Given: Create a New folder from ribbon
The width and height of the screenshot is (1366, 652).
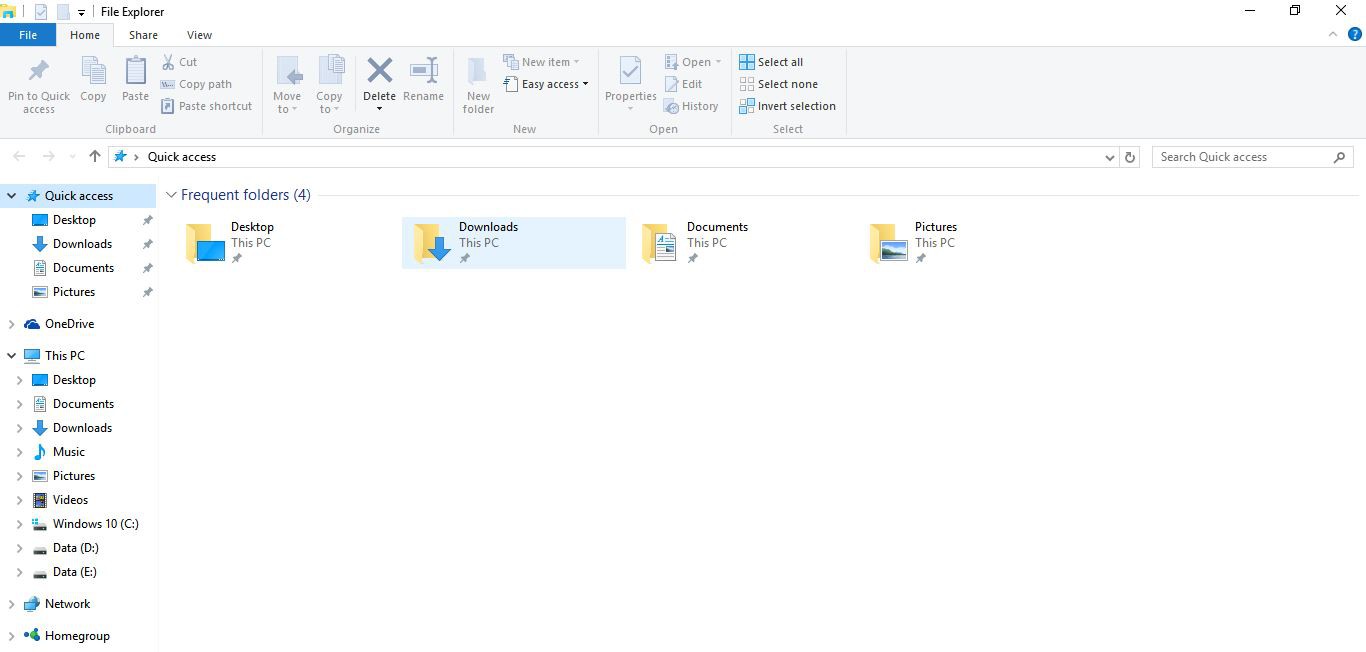Looking at the screenshot, I should pyautogui.click(x=478, y=85).
